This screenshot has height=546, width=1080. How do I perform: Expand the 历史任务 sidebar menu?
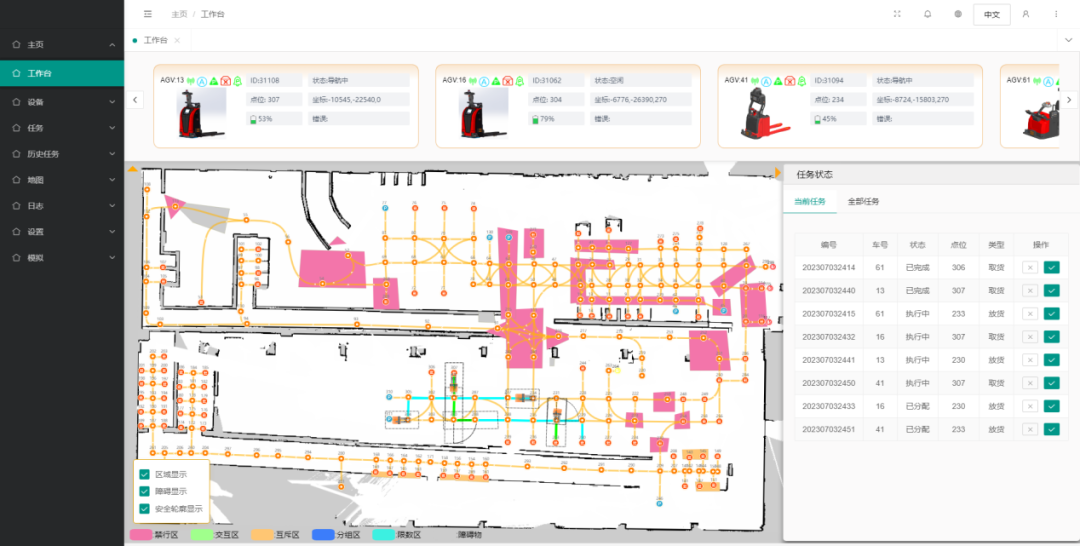tap(62, 154)
